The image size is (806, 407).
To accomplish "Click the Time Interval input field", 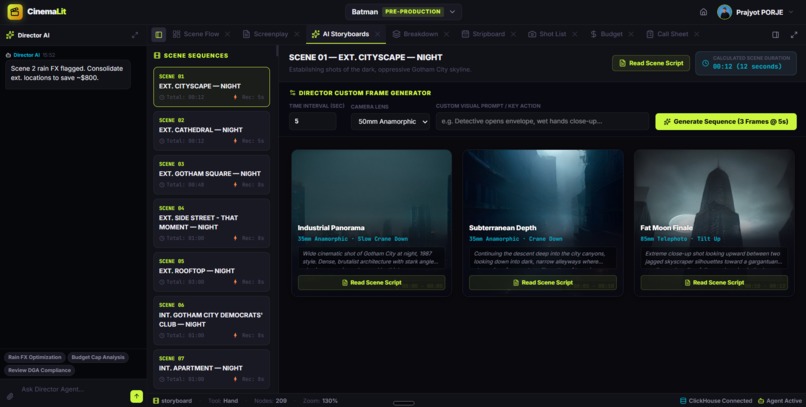I will click(x=313, y=121).
